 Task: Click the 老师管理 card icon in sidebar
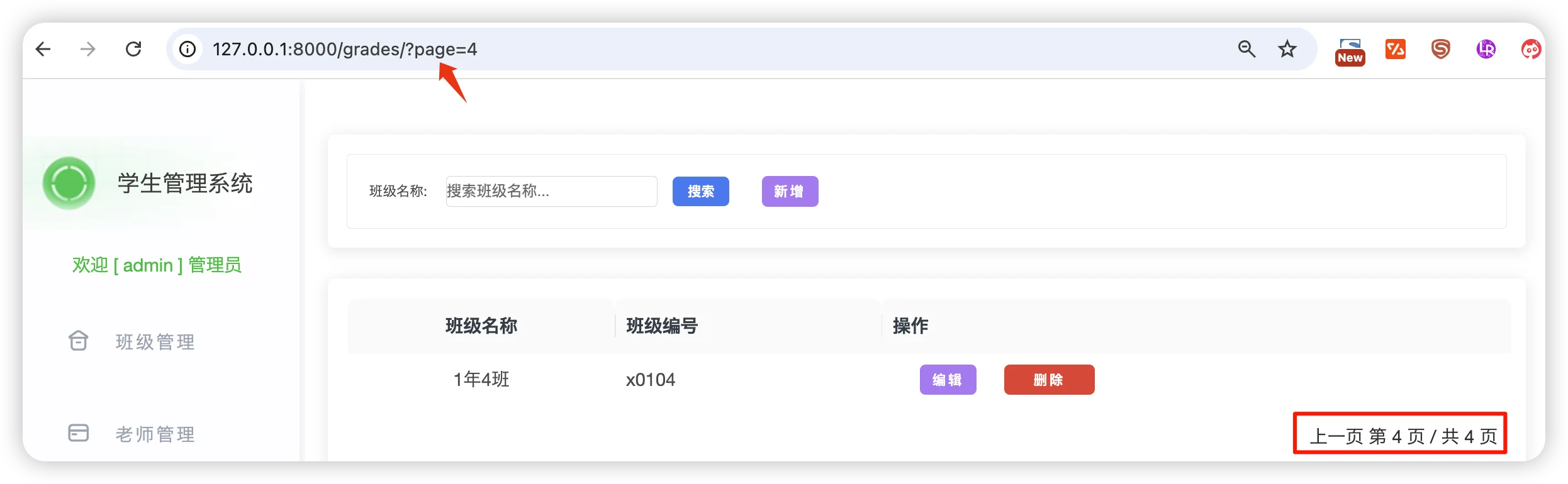[78, 433]
